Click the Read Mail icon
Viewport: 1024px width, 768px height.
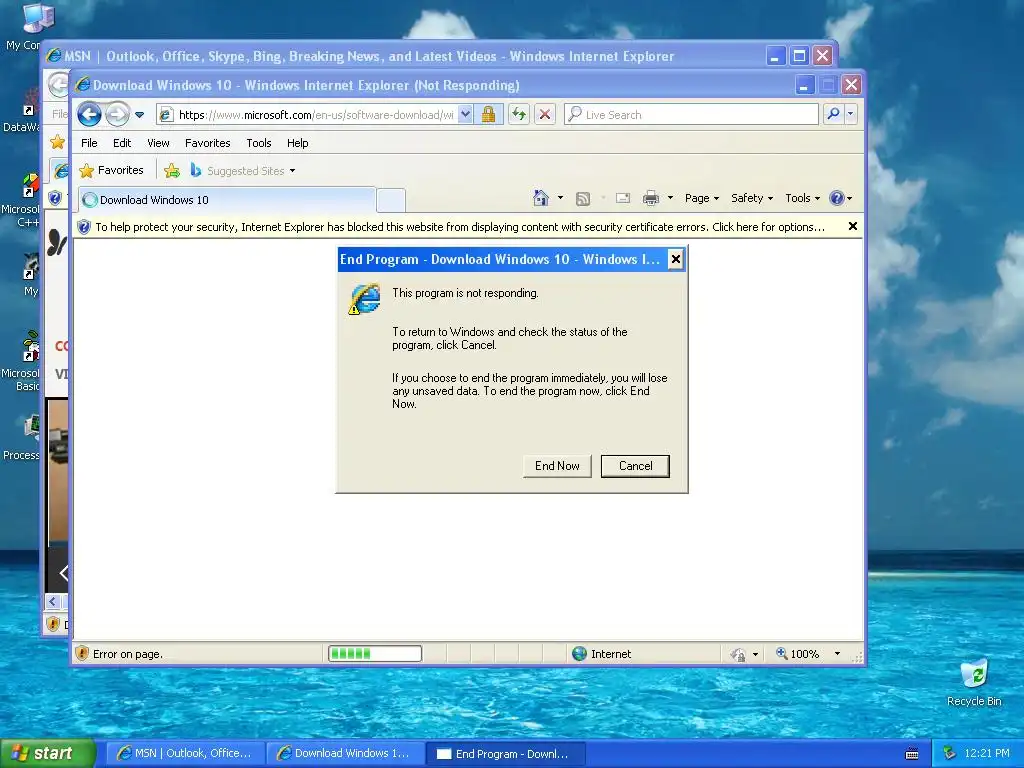point(623,198)
